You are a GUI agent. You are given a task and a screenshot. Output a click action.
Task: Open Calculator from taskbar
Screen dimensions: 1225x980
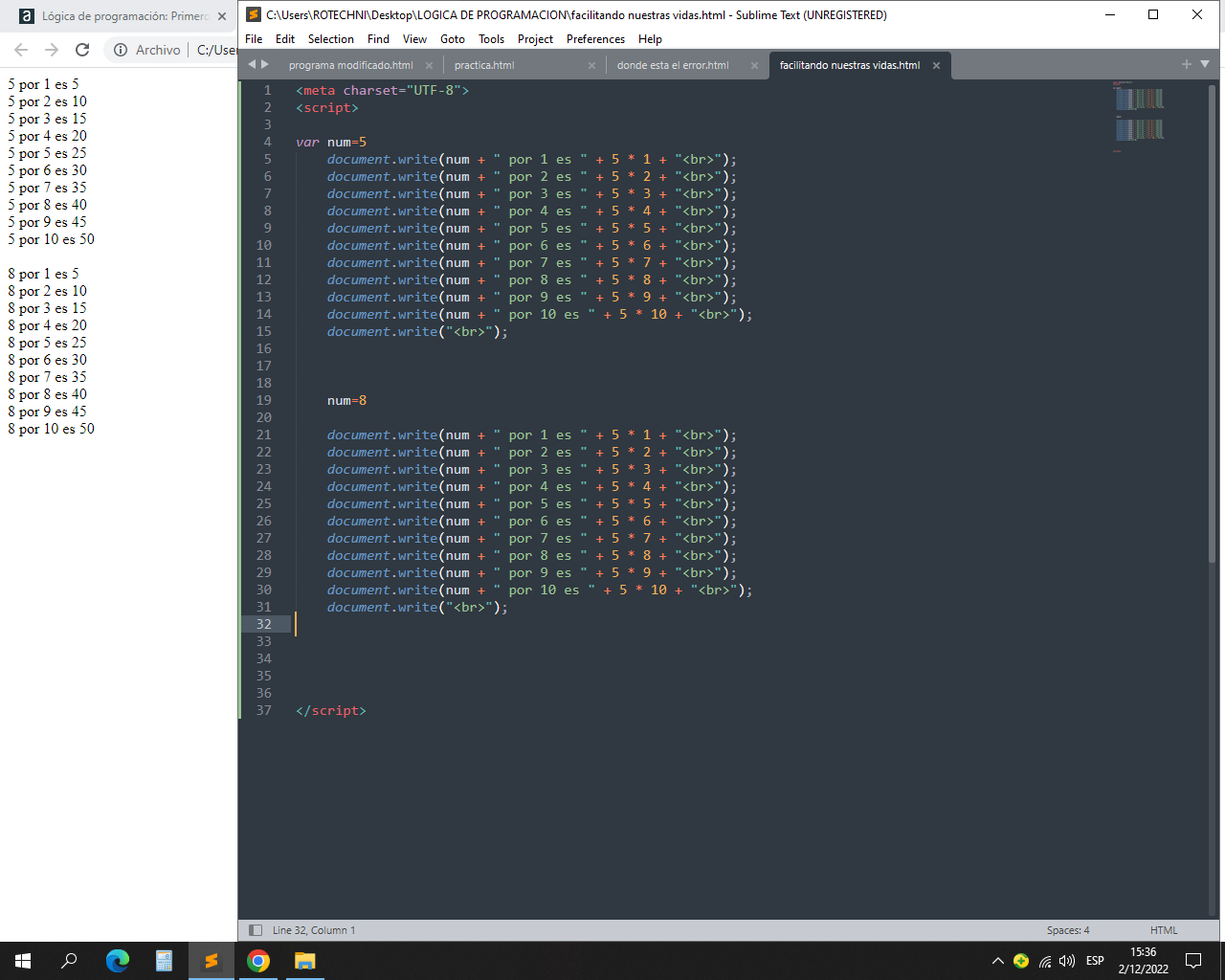[164, 961]
